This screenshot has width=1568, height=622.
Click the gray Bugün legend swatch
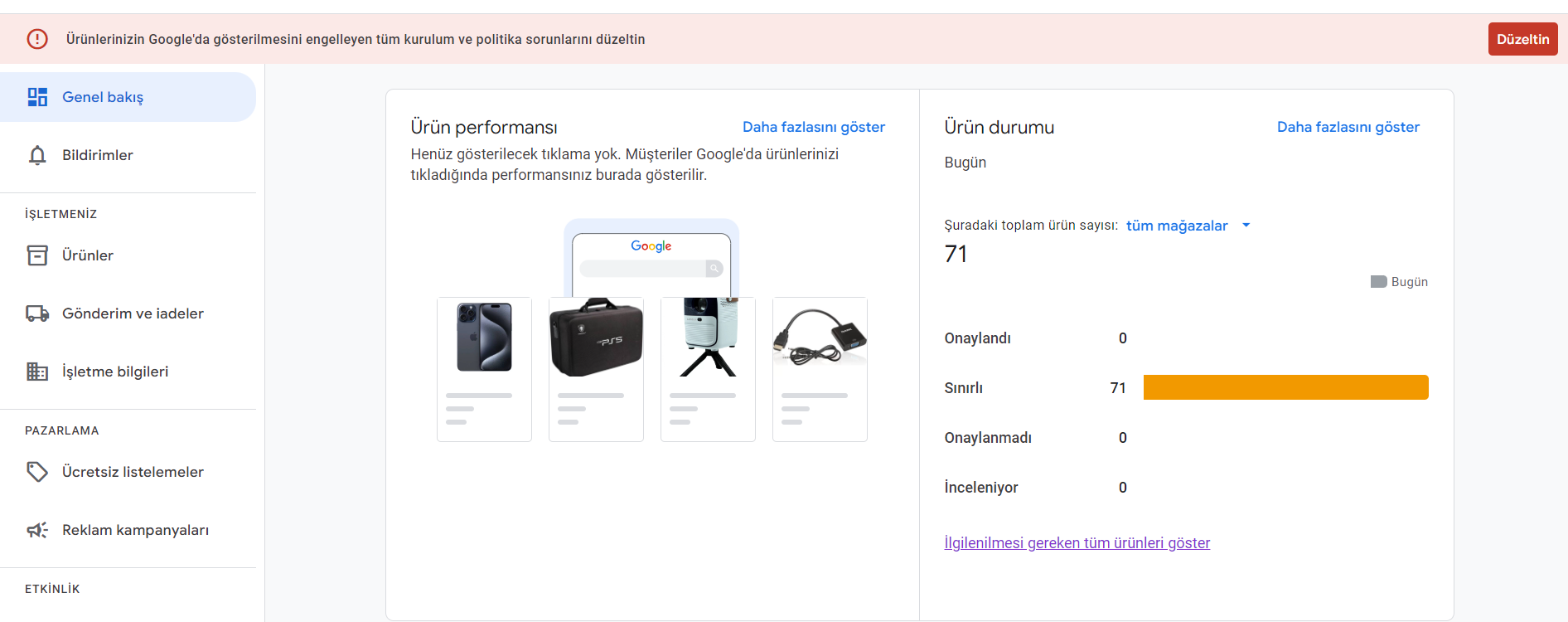click(1379, 282)
